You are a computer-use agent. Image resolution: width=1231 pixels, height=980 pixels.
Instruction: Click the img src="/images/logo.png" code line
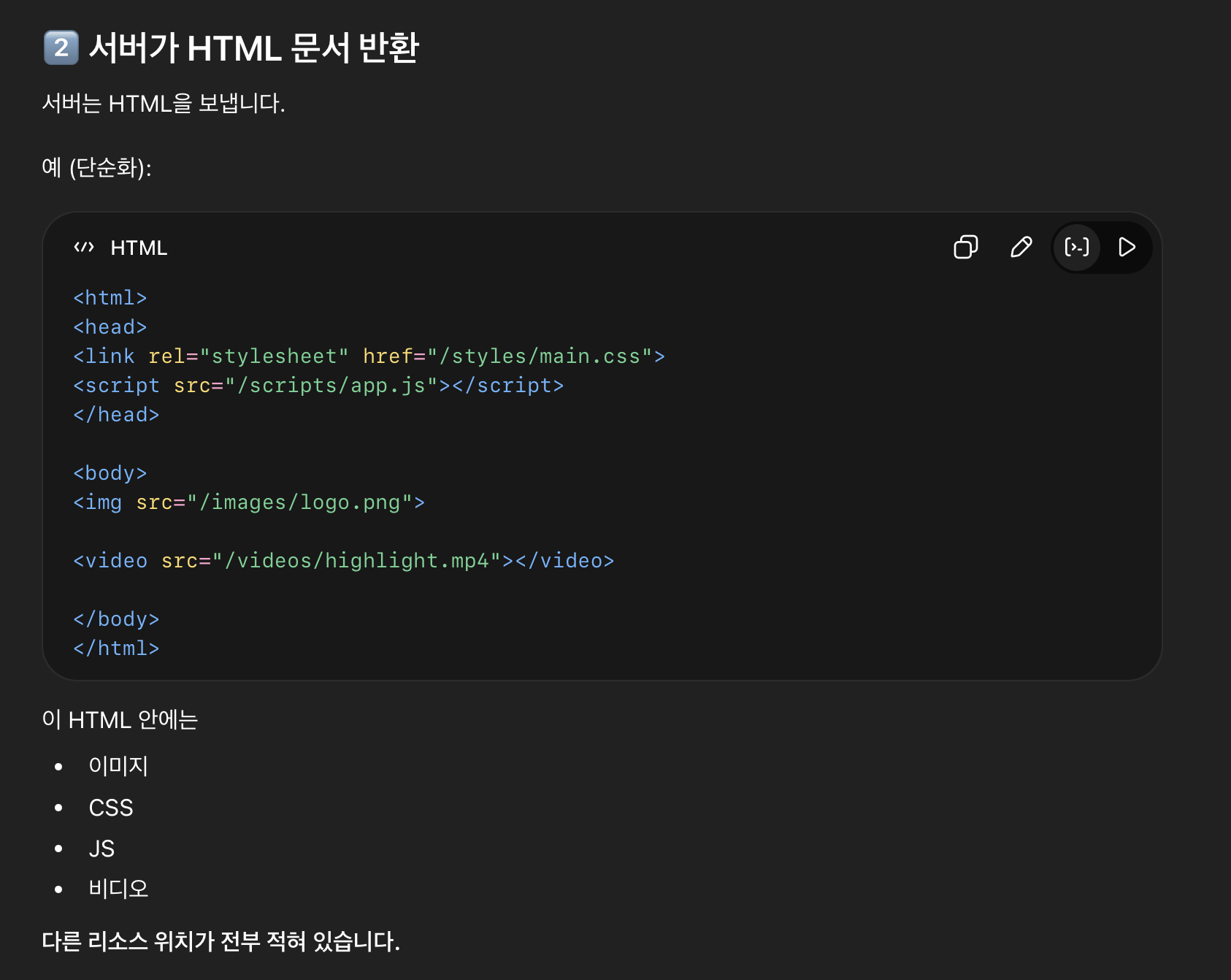click(x=249, y=502)
